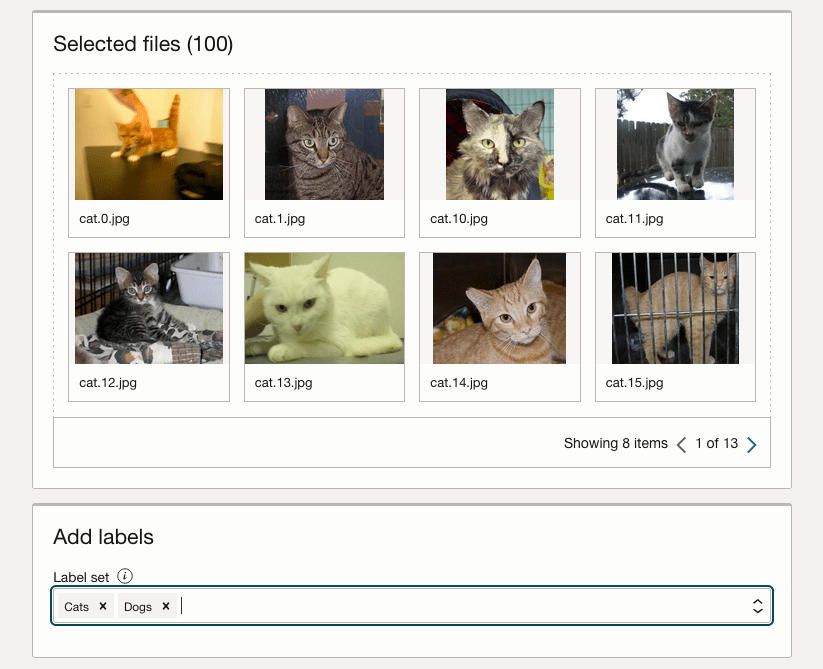Remove the Dogs label tag
This screenshot has width=823, height=669.
point(166,606)
